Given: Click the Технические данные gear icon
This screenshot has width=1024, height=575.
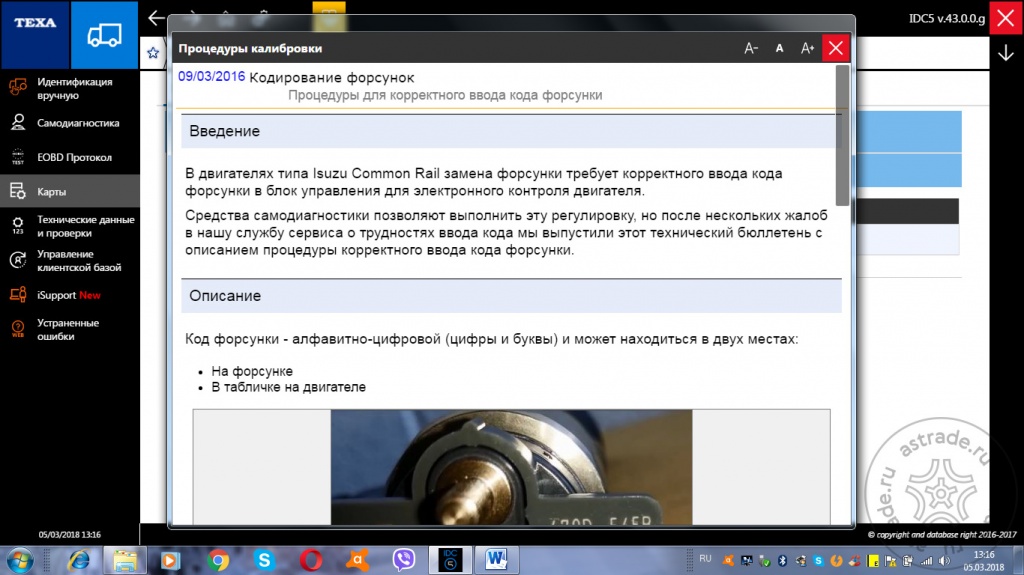Looking at the screenshot, I should pos(18,225).
